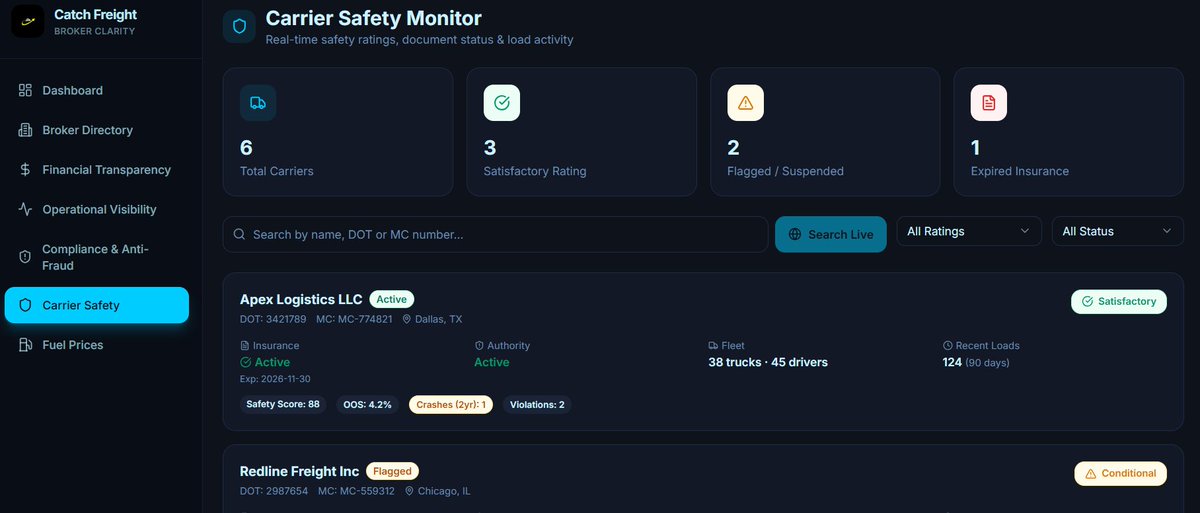Click the Insurance document icon for Apex Logistics
This screenshot has height=513, width=1200.
[245, 345]
